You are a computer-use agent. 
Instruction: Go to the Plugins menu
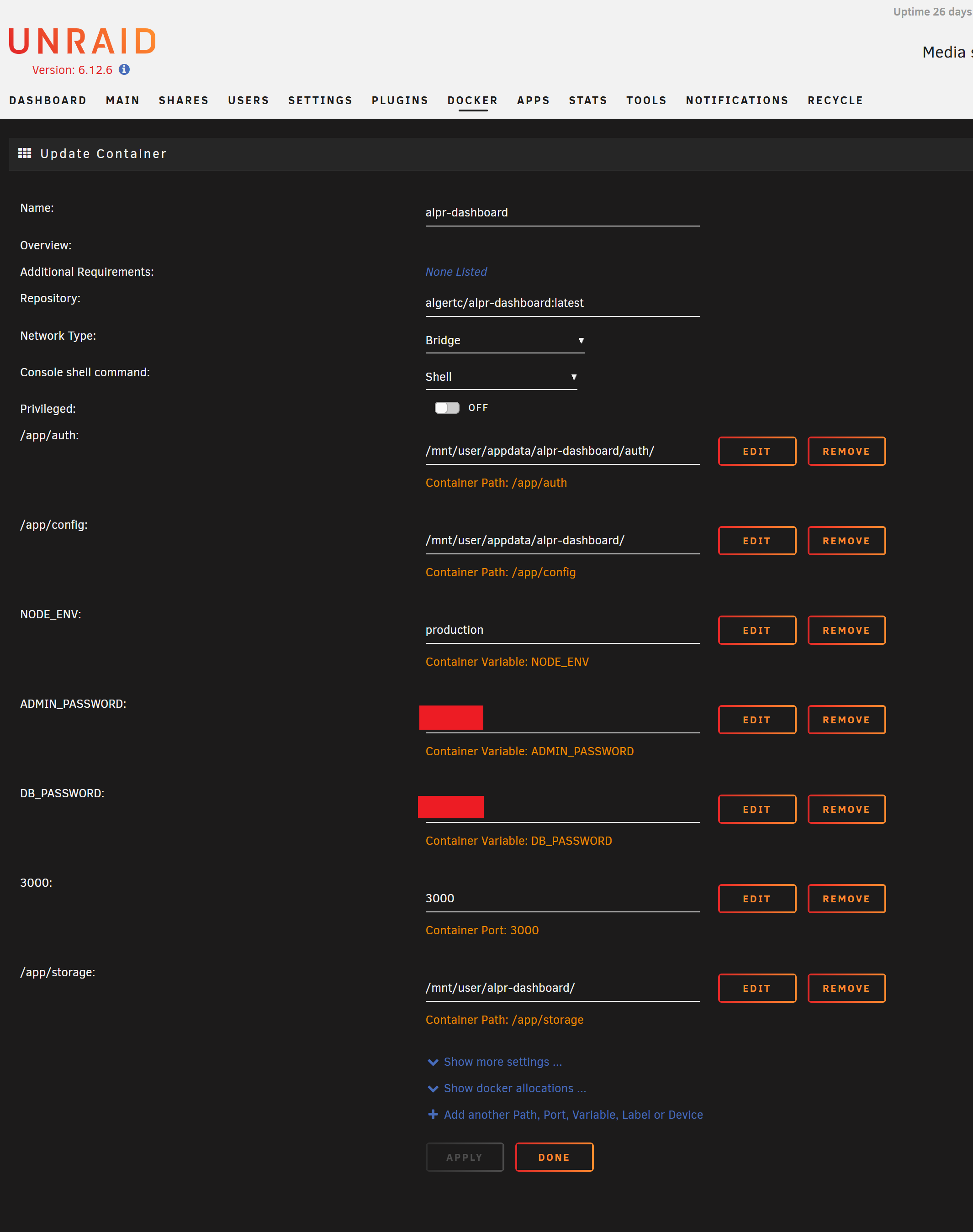399,100
